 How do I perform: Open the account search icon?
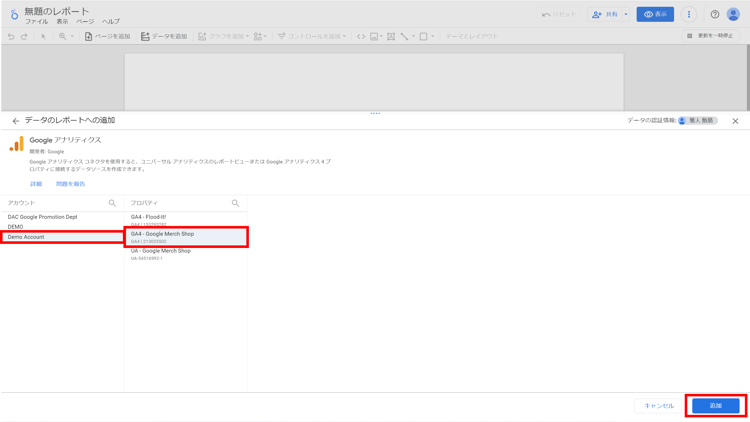click(112, 203)
